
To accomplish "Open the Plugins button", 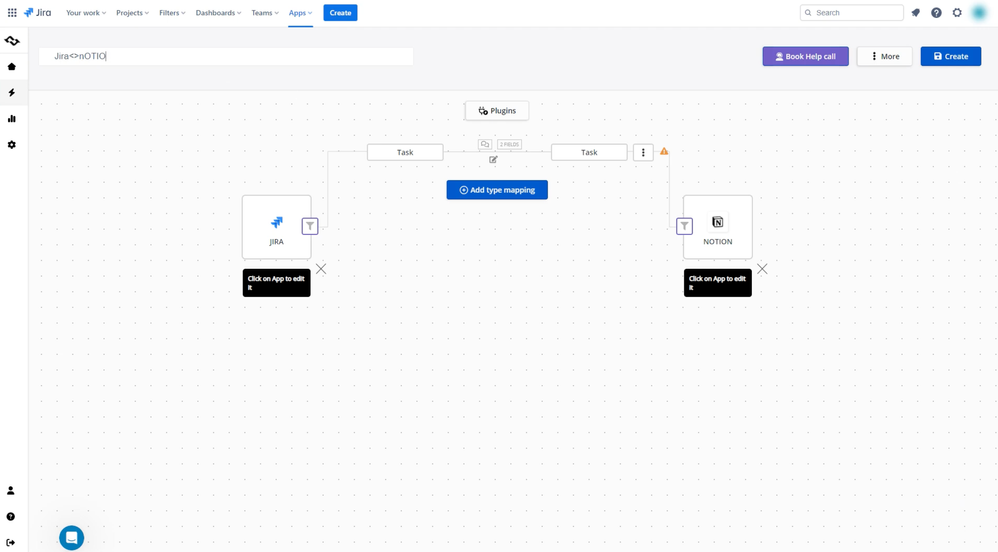I will point(497,111).
